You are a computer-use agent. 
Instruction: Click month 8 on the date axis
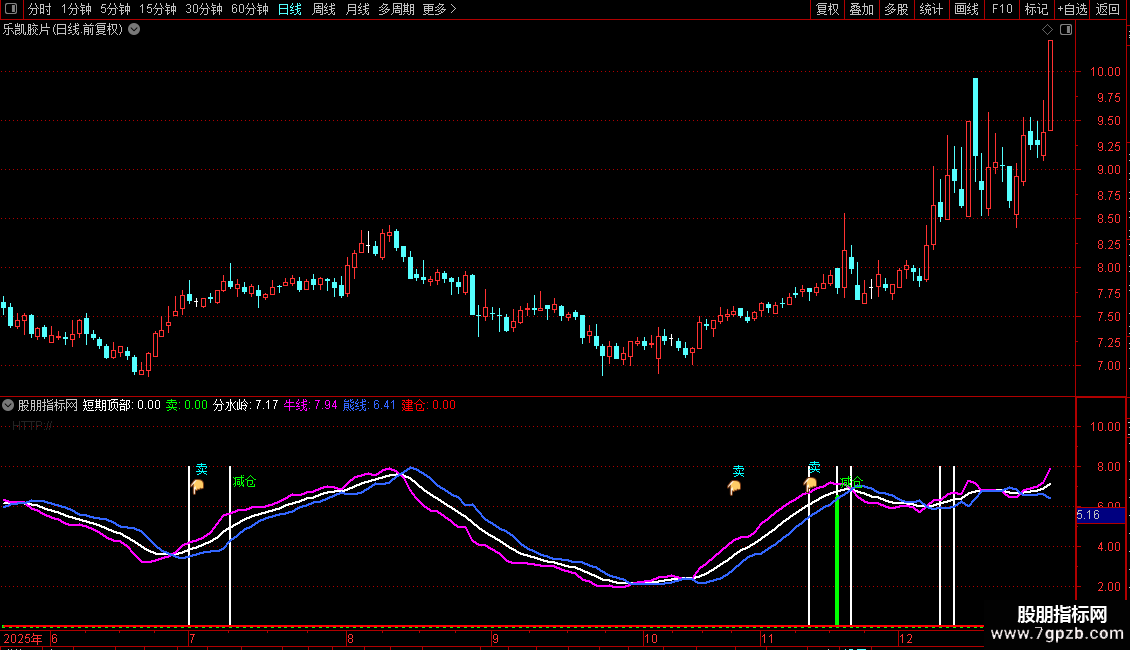[x=350, y=638]
